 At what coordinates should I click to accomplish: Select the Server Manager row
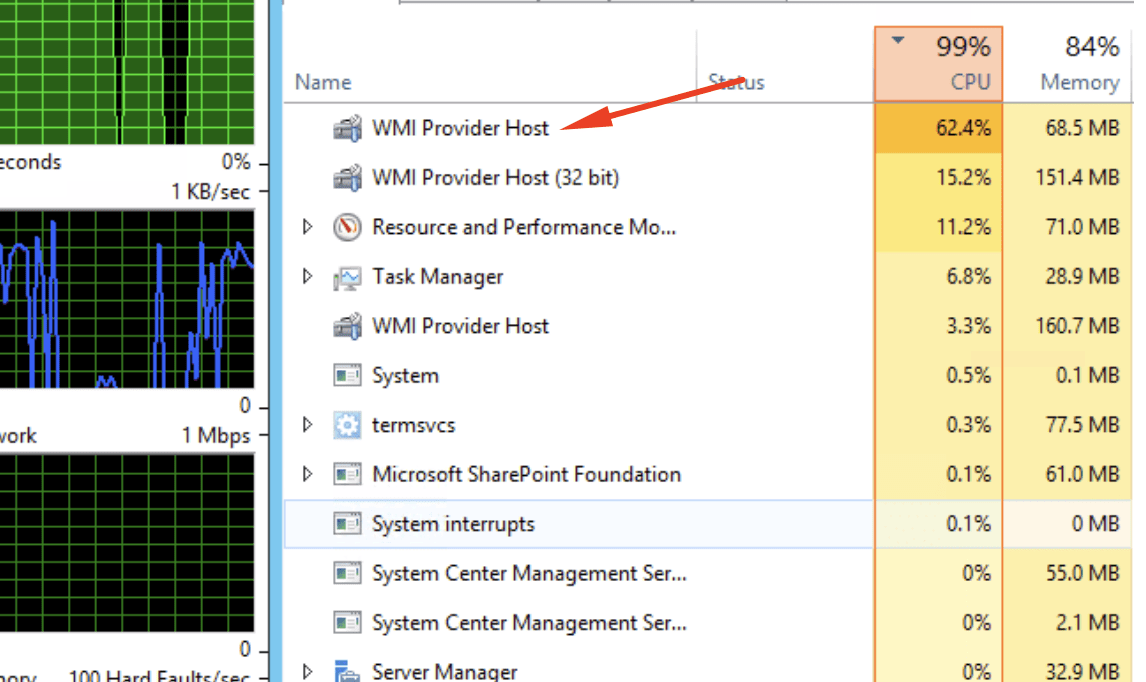tap(708, 667)
